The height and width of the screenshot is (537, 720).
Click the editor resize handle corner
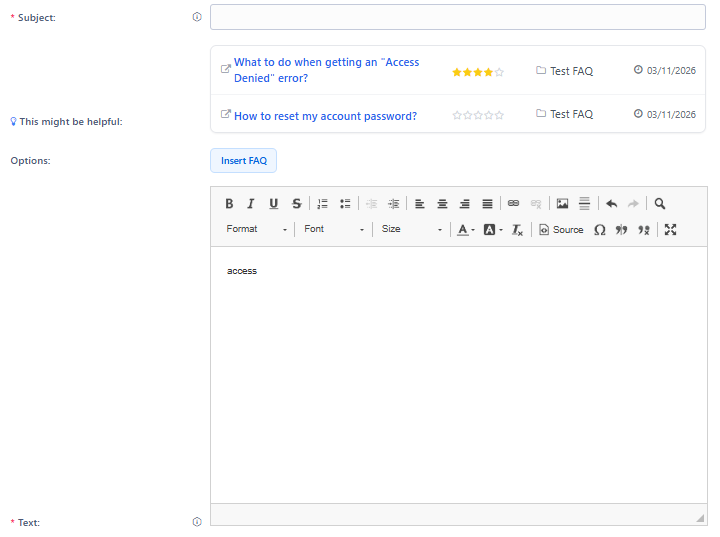(700, 518)
